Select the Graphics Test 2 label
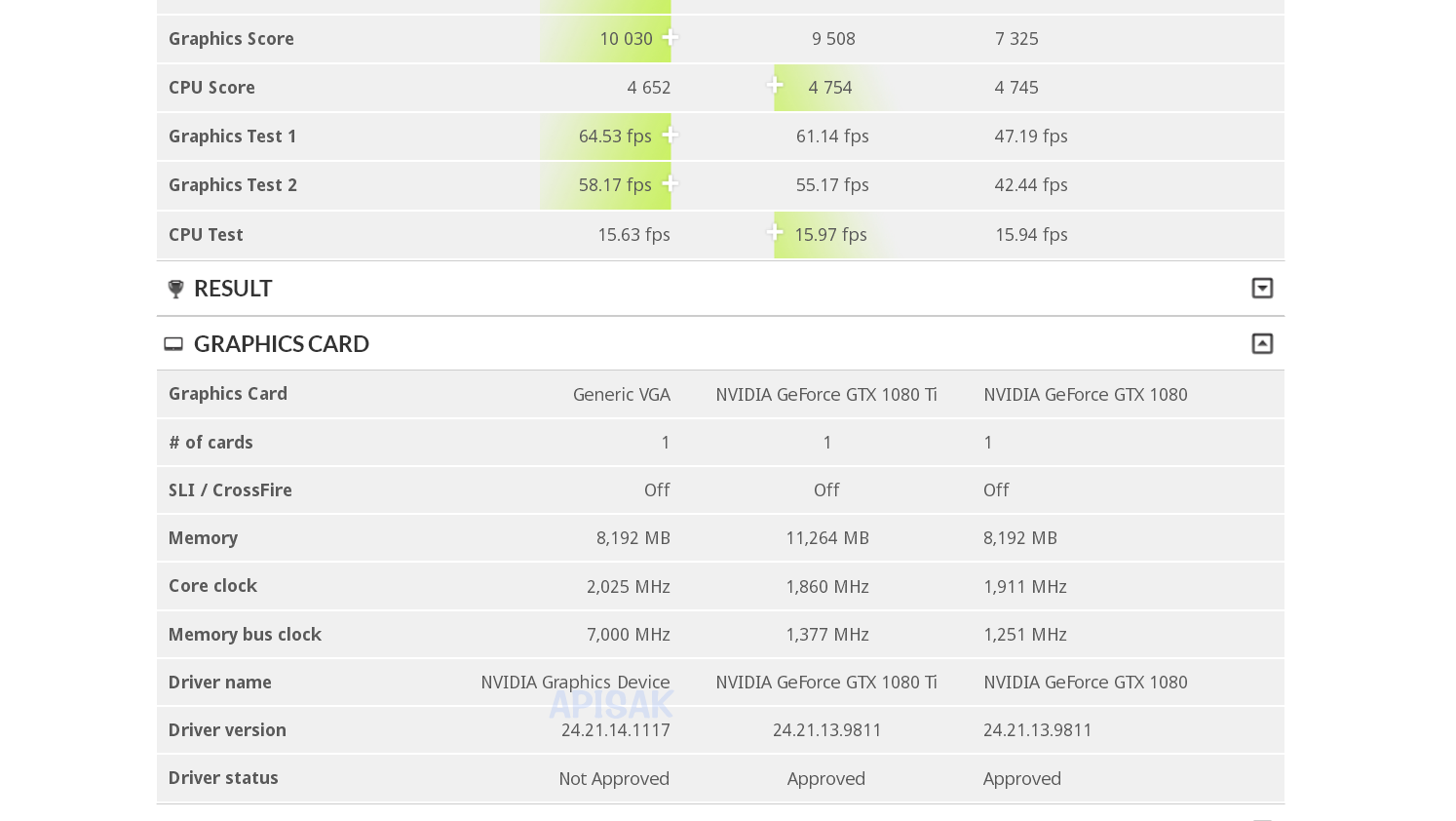This screenshot has width=1456, height=821. (x=233, y=185)
